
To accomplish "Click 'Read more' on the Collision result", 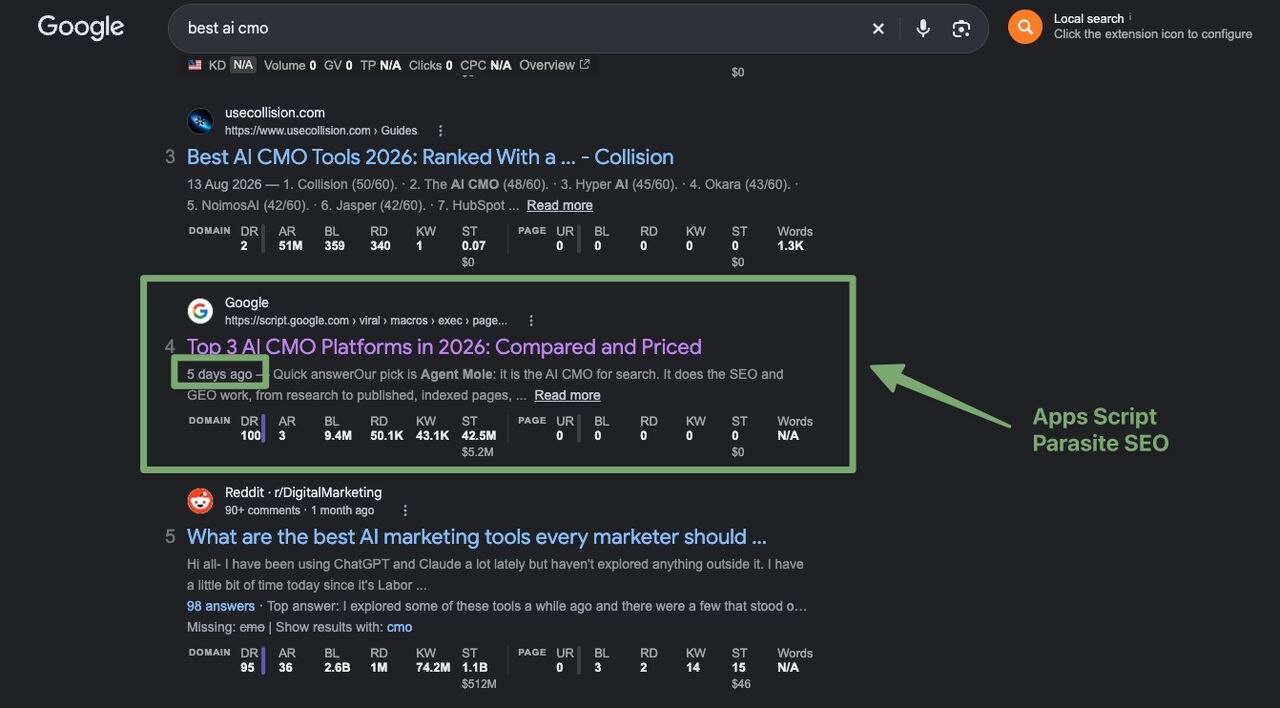I will point(560,205).
